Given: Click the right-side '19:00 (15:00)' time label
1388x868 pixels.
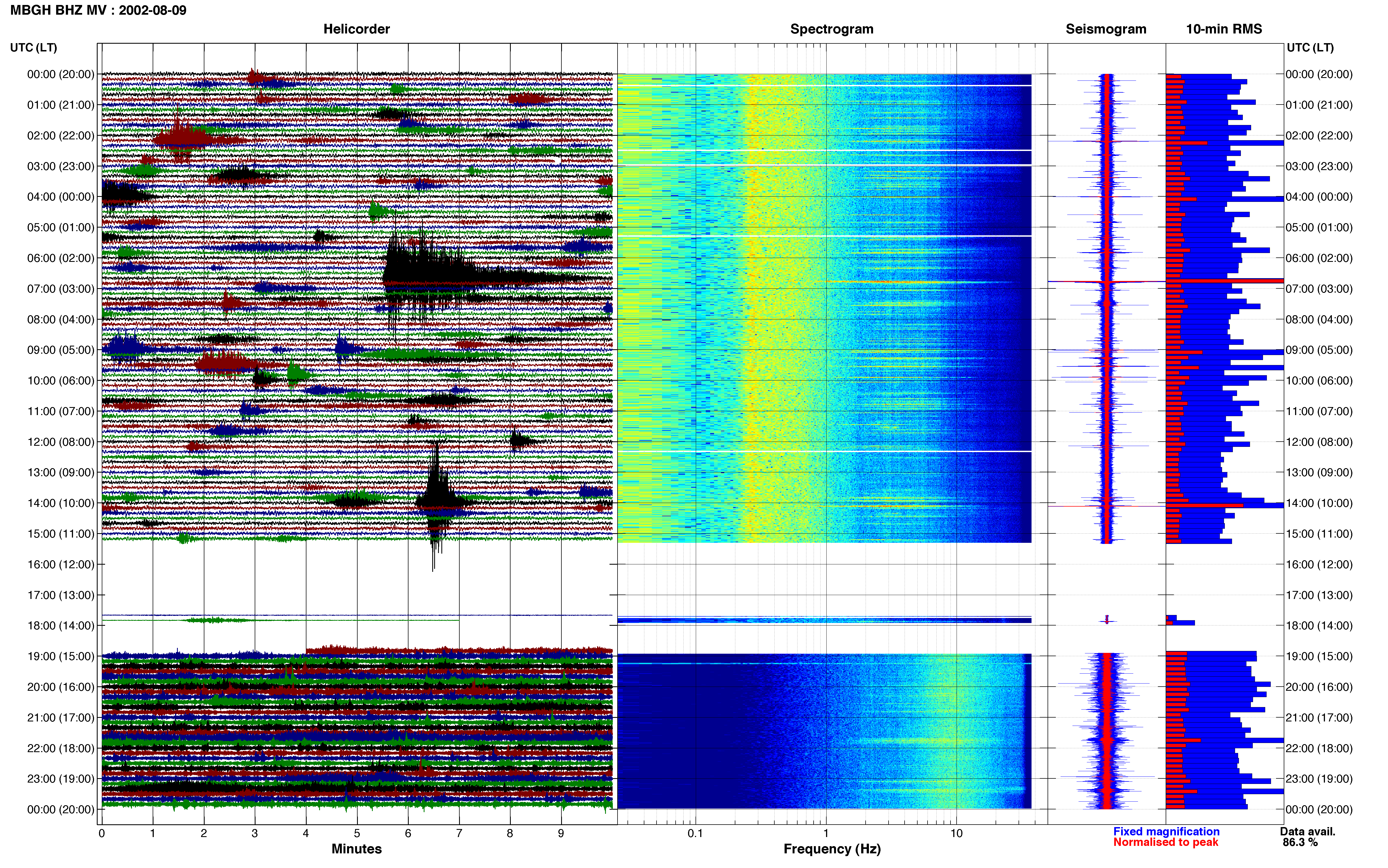Looking at the screenshot, I should point(1319,656).
